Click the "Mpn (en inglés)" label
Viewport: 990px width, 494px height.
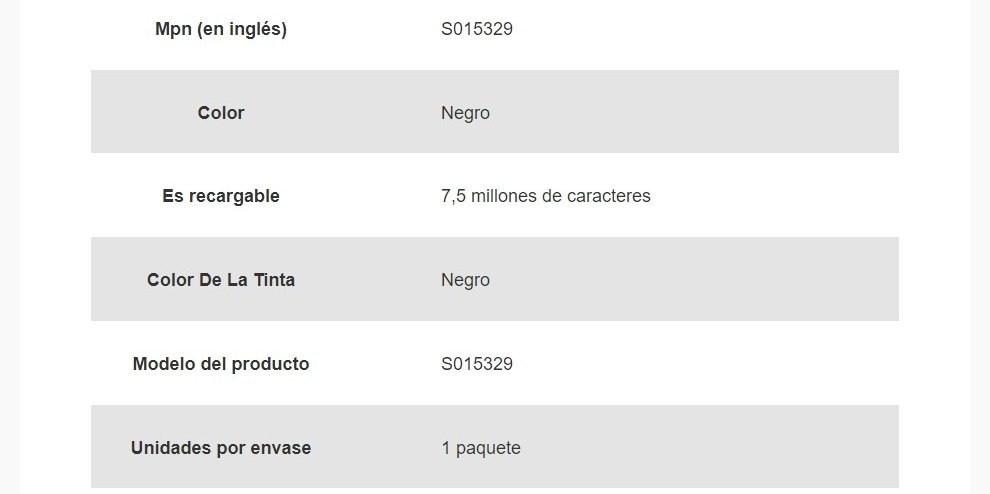221,29
